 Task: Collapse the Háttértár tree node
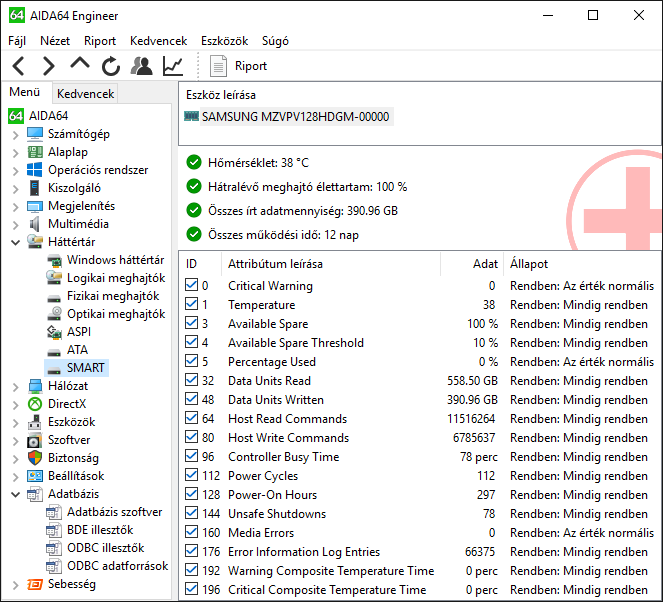(x=15, y=242)
